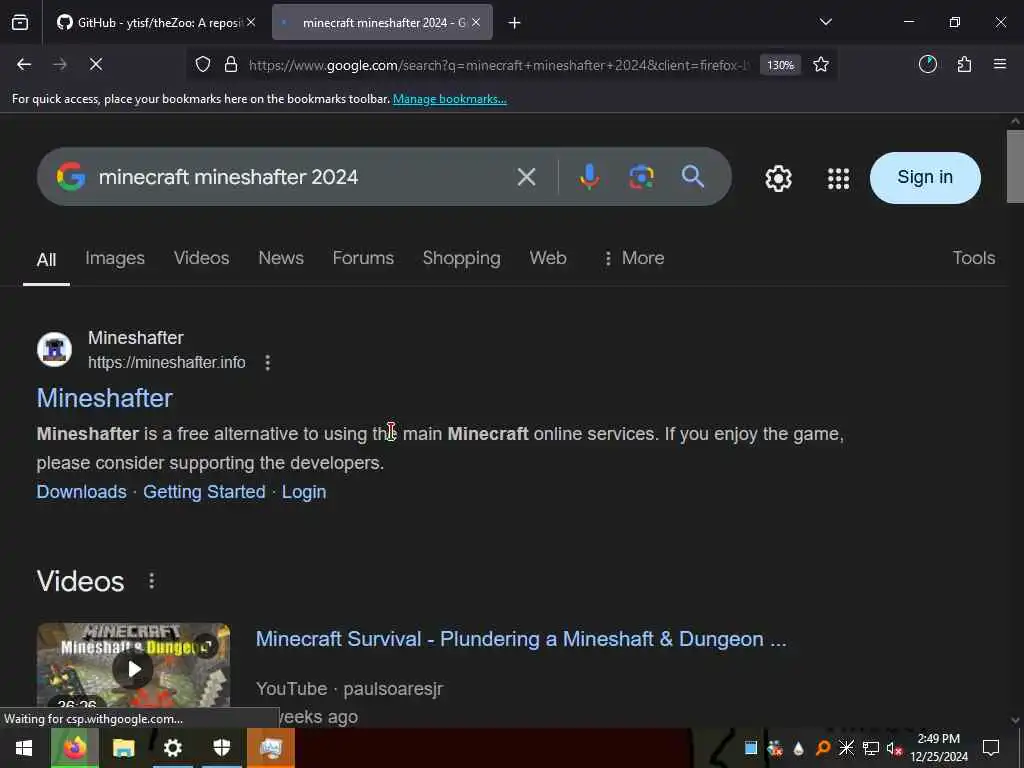Open tracking protection shield icon
This screenshot has width=1024, height=768.
203,65
